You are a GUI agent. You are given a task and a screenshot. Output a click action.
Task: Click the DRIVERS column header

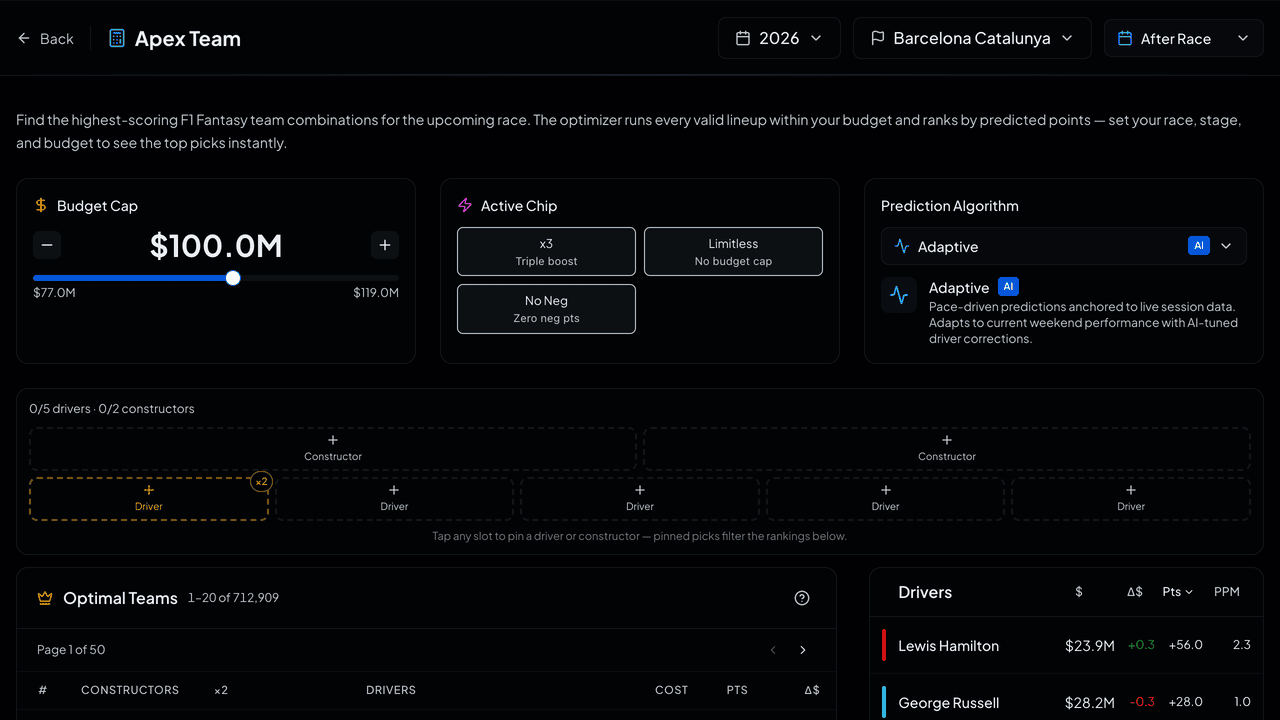pos(391,690)
